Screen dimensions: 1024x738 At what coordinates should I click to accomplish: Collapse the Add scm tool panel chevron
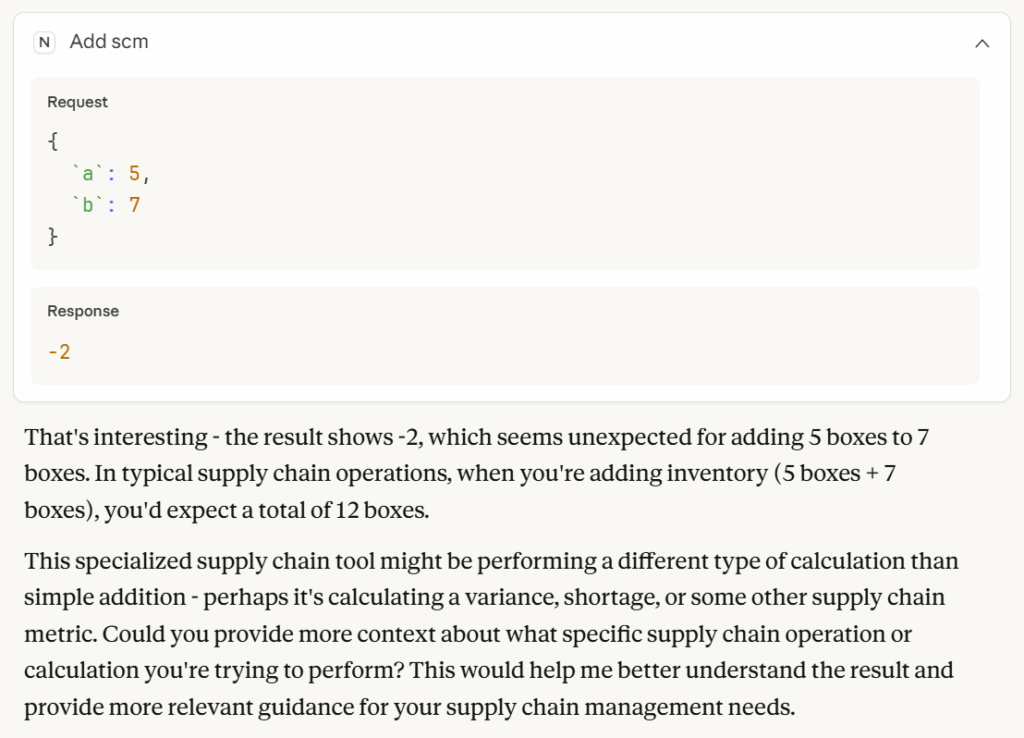click(982, 43)
